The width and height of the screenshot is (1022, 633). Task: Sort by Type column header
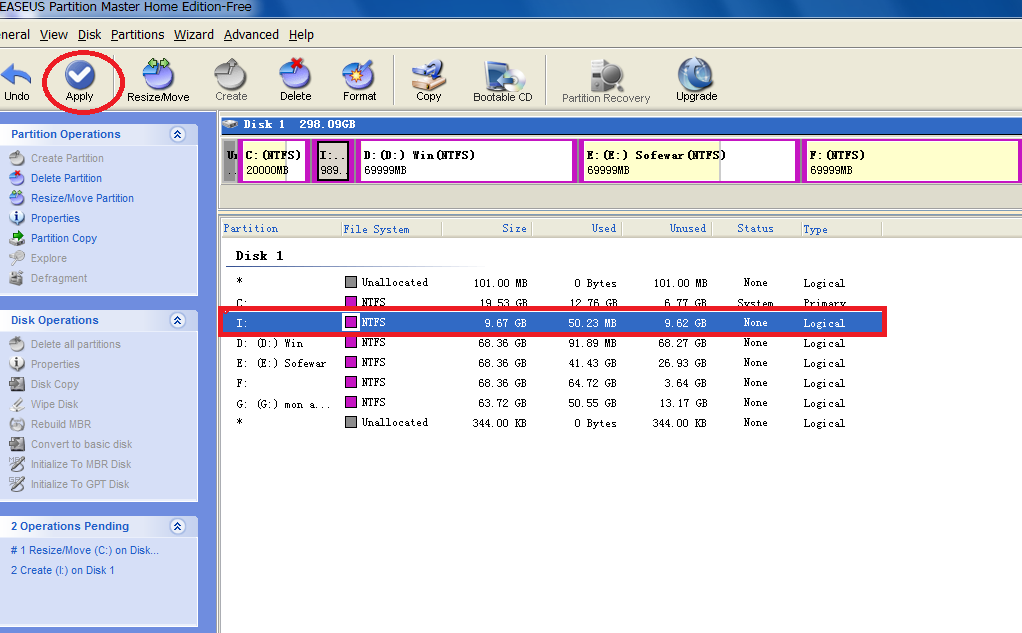[841, 229]
